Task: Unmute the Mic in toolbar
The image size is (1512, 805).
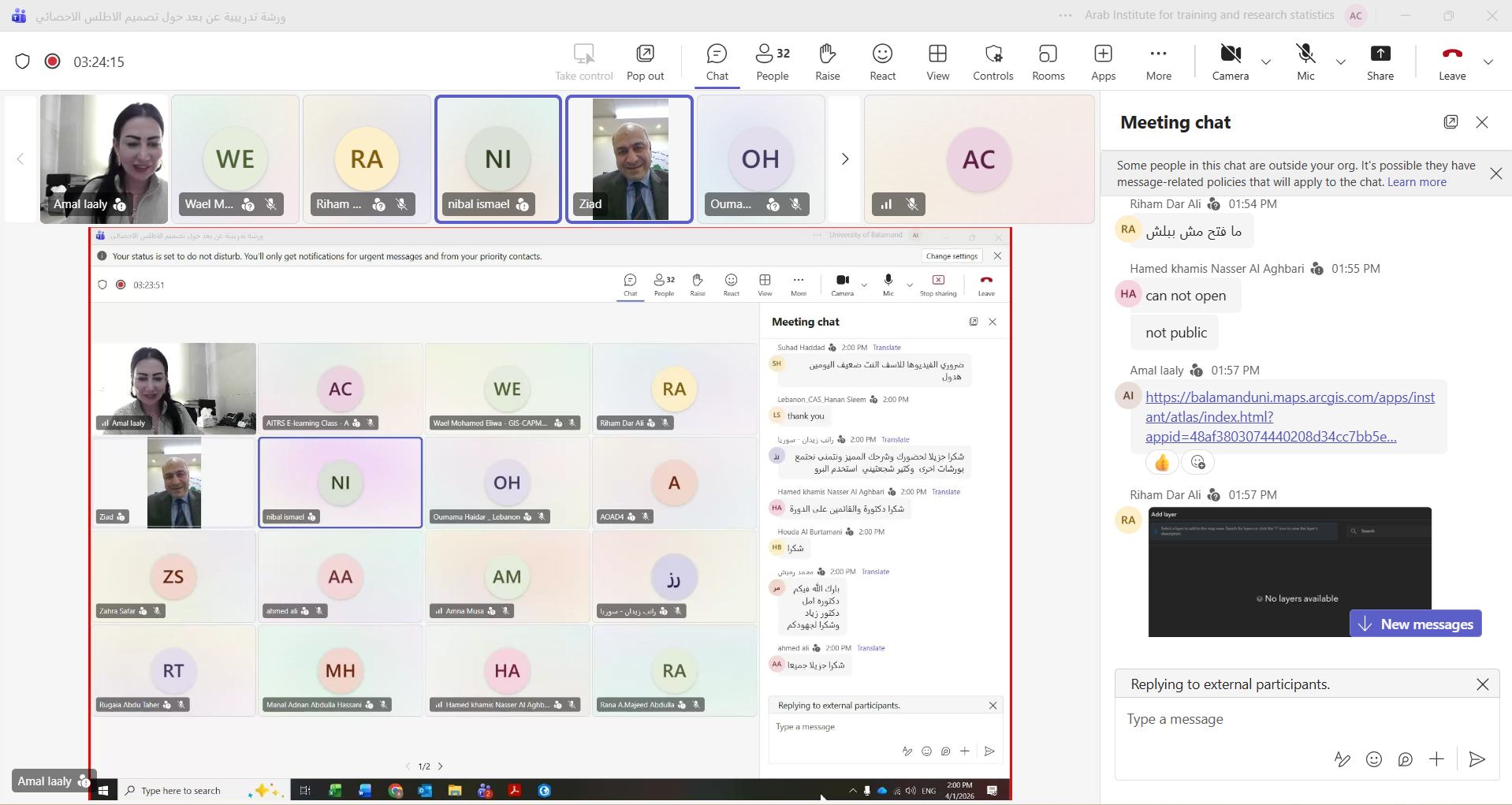Action: [x=1305, y=61]
